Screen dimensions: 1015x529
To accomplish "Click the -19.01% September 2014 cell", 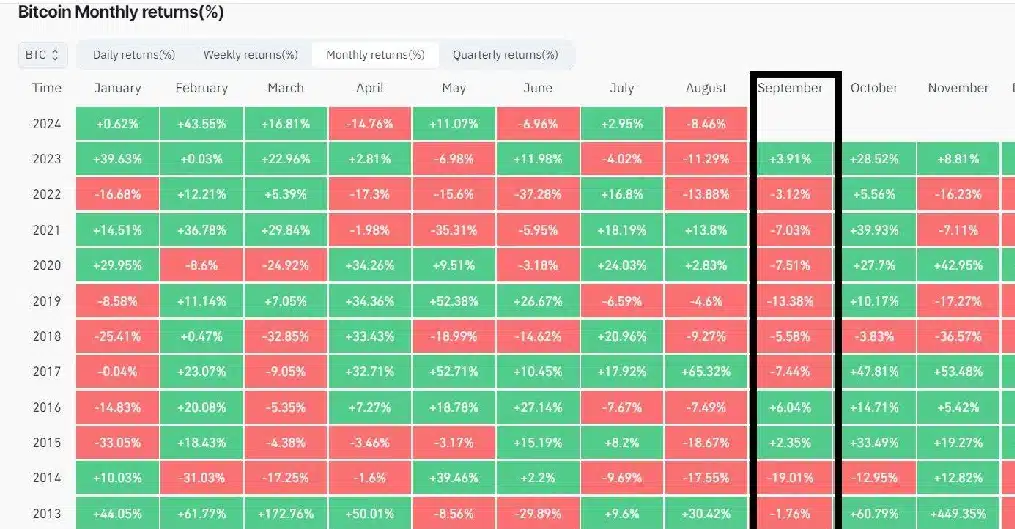I will (x=790, y=478).
